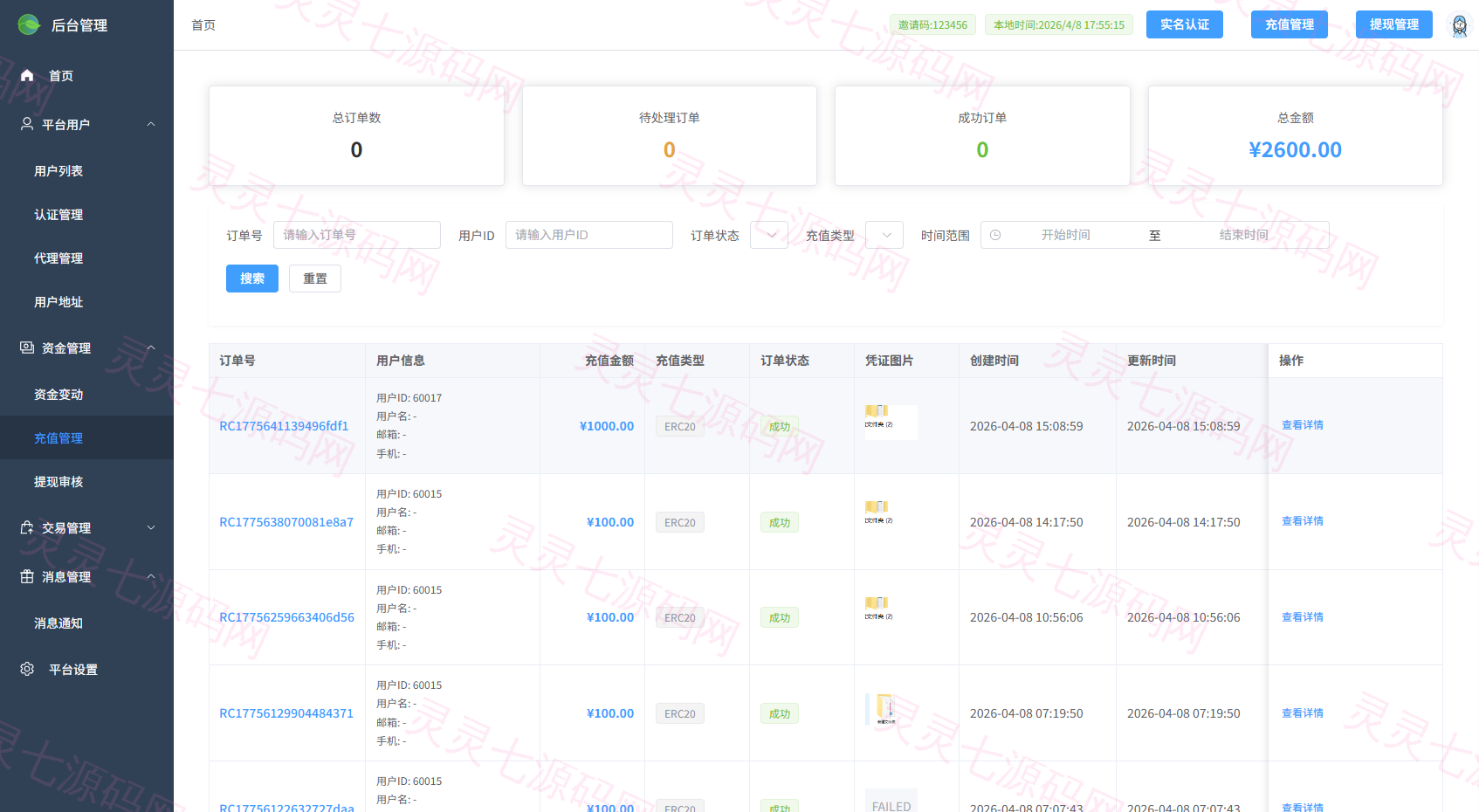This screenshot has height=812, width=1479.
Task: Click the 首页 breadcrumb in the header
Action: point(203,25)
